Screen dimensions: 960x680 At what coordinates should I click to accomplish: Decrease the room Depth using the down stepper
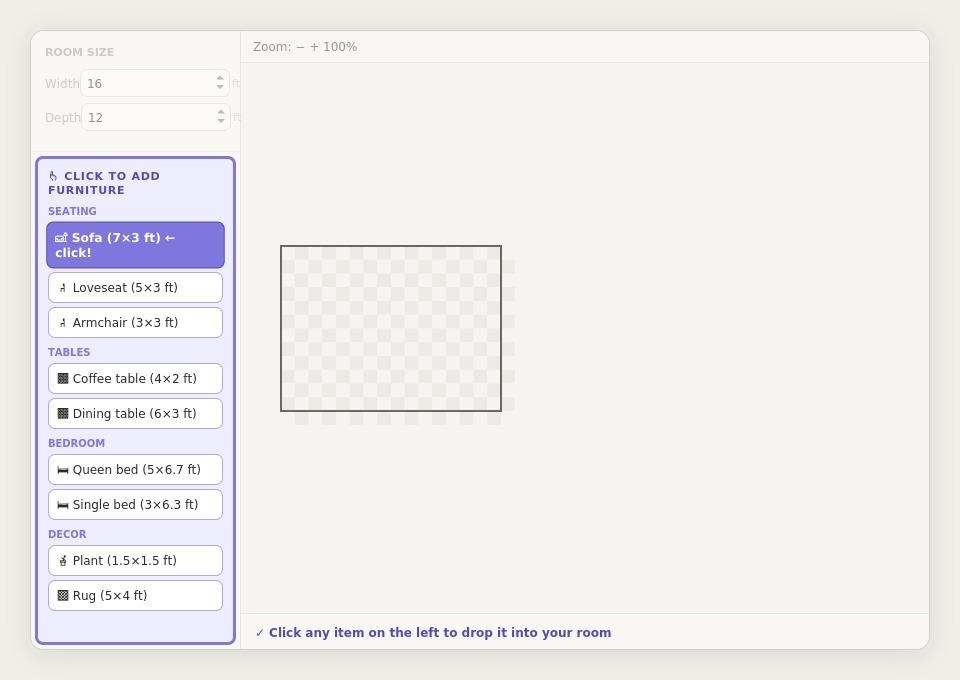tap(220, 122)
